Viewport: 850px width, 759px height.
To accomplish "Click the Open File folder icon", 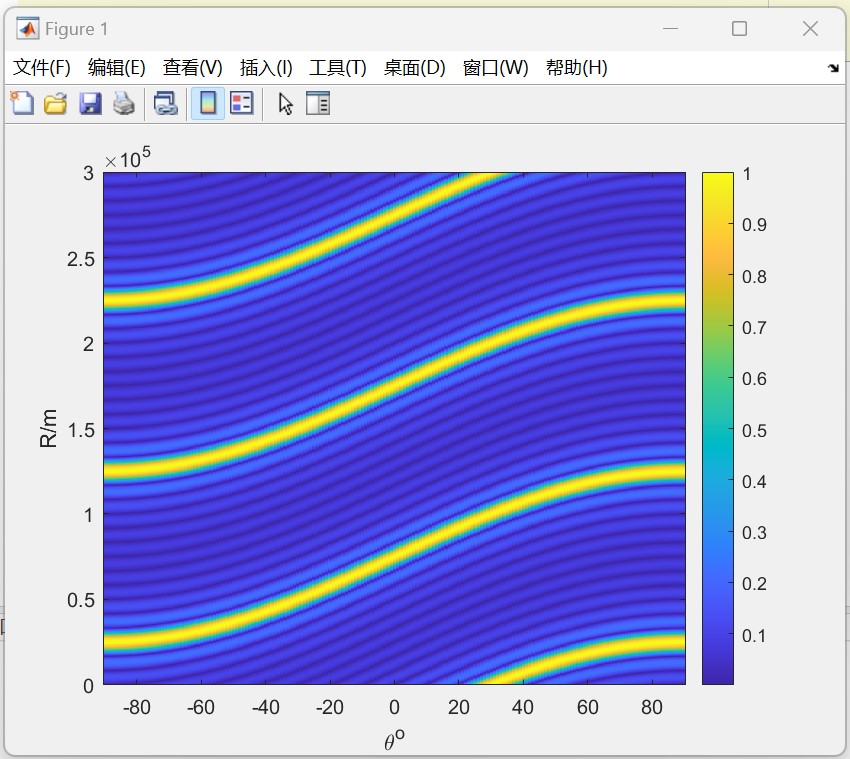I will pyautogui.click(x=56, y=103).
